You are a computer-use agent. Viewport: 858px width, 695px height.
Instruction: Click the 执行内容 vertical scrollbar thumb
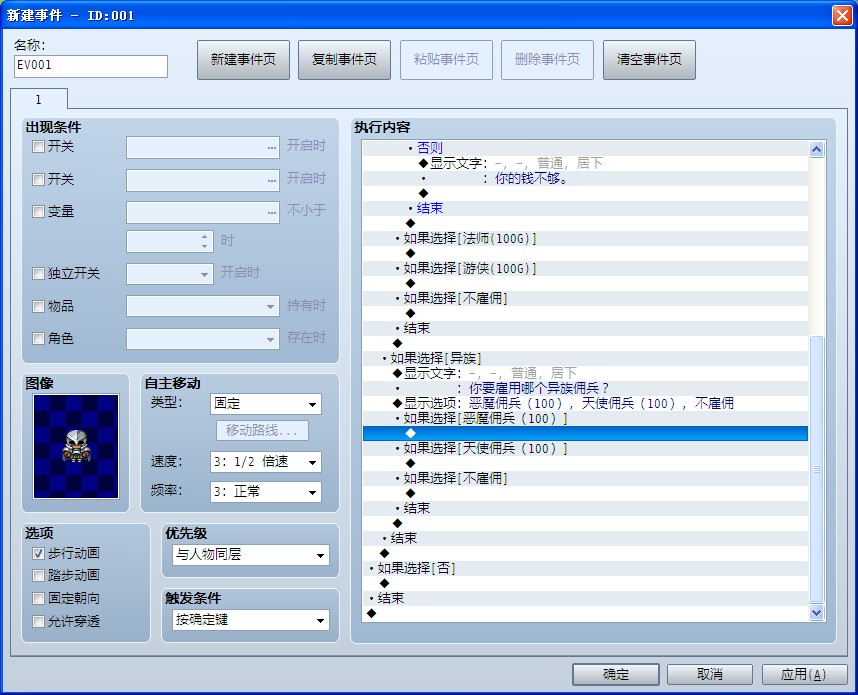point(816,469)
